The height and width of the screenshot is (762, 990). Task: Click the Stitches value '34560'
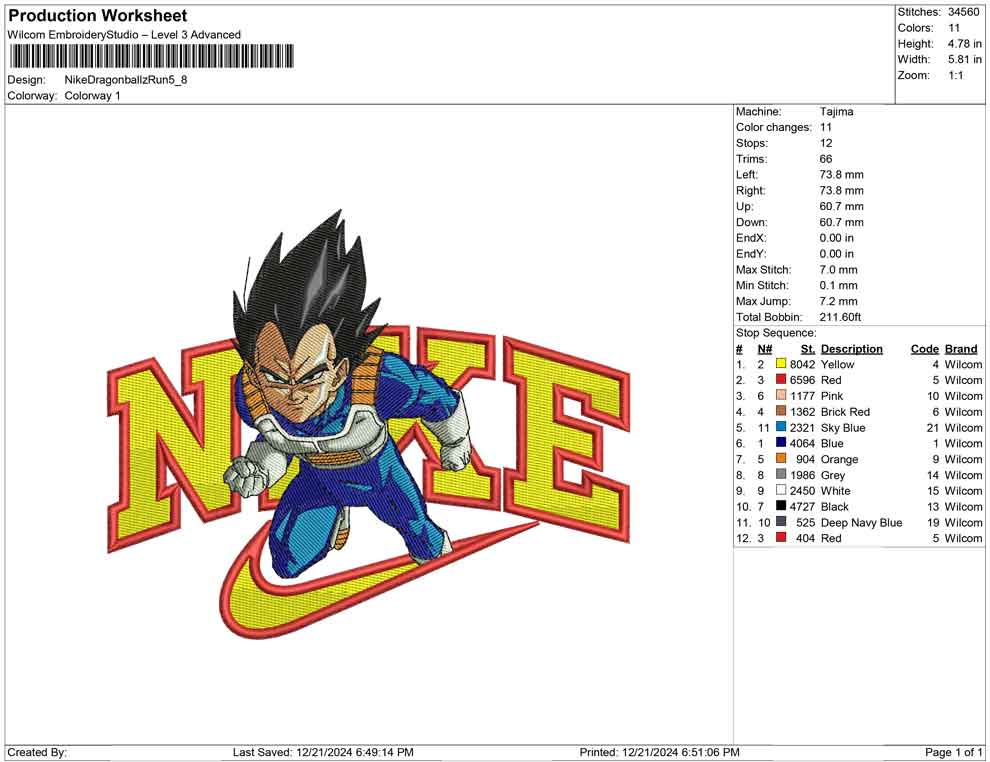(x=963, y=12)
